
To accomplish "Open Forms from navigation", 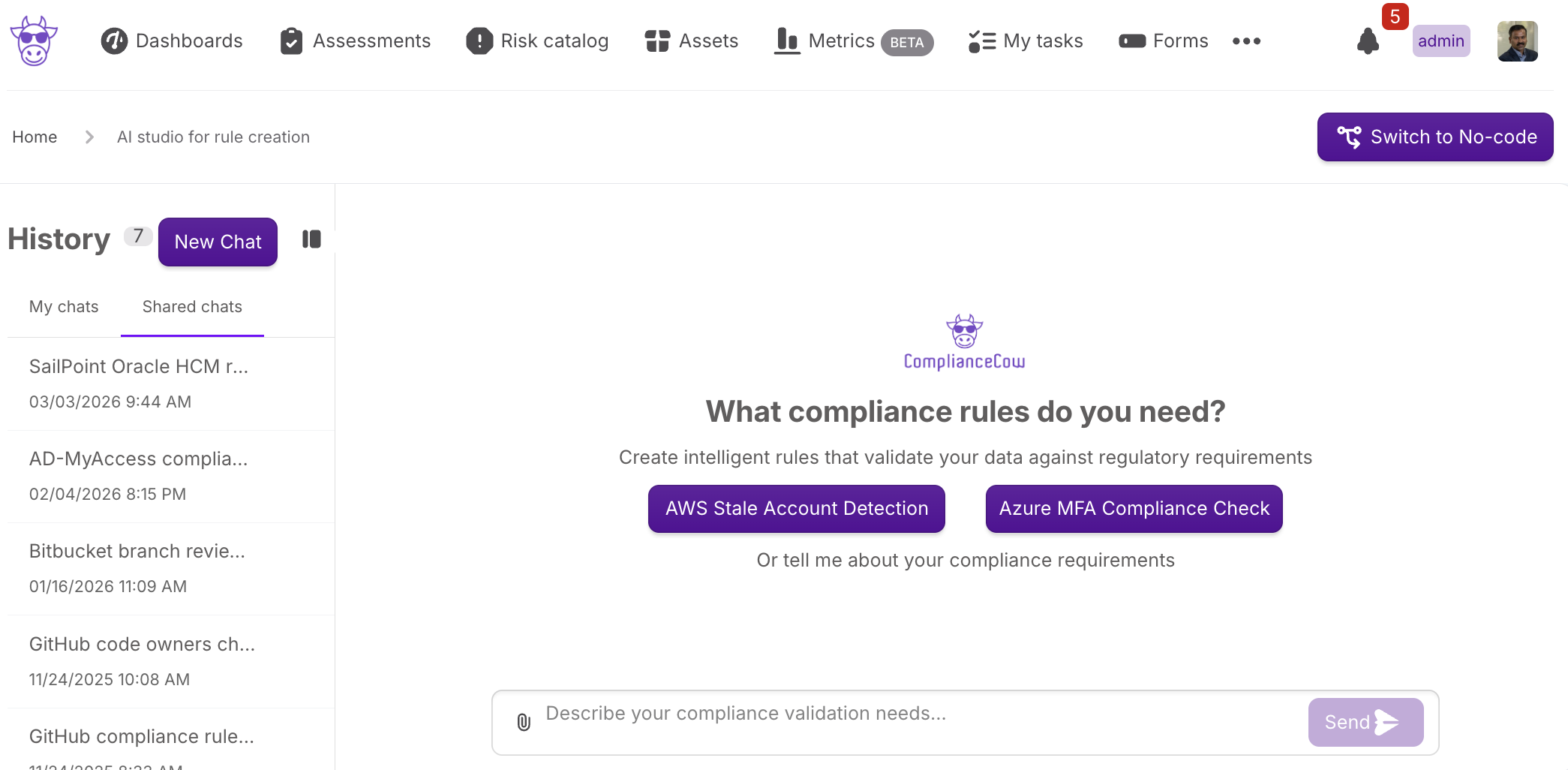I will coord(1164,41).
